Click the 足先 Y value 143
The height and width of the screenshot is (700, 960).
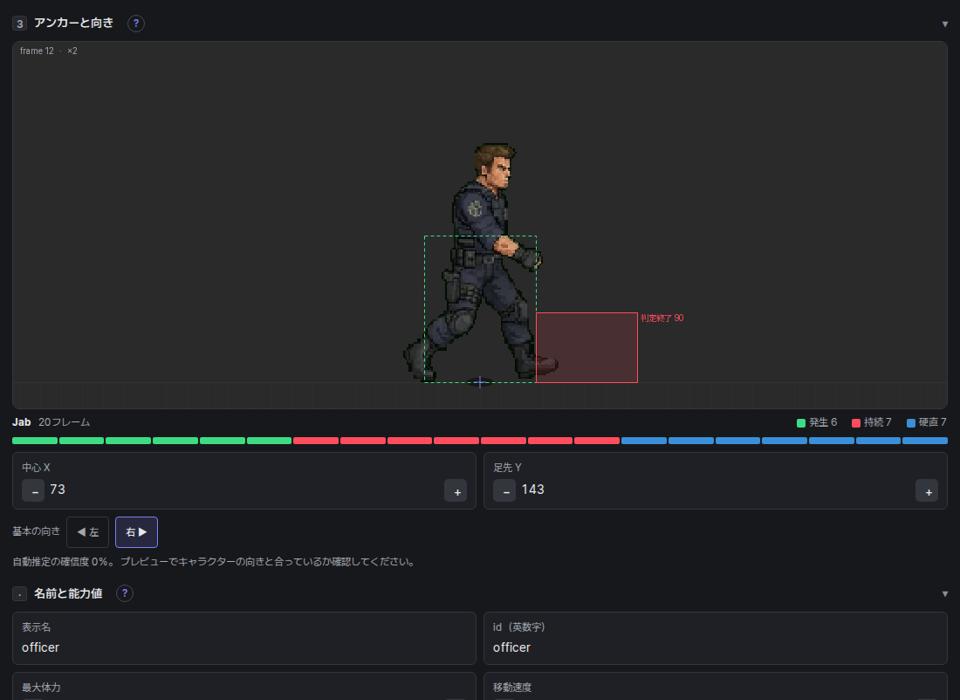point(533,489)
